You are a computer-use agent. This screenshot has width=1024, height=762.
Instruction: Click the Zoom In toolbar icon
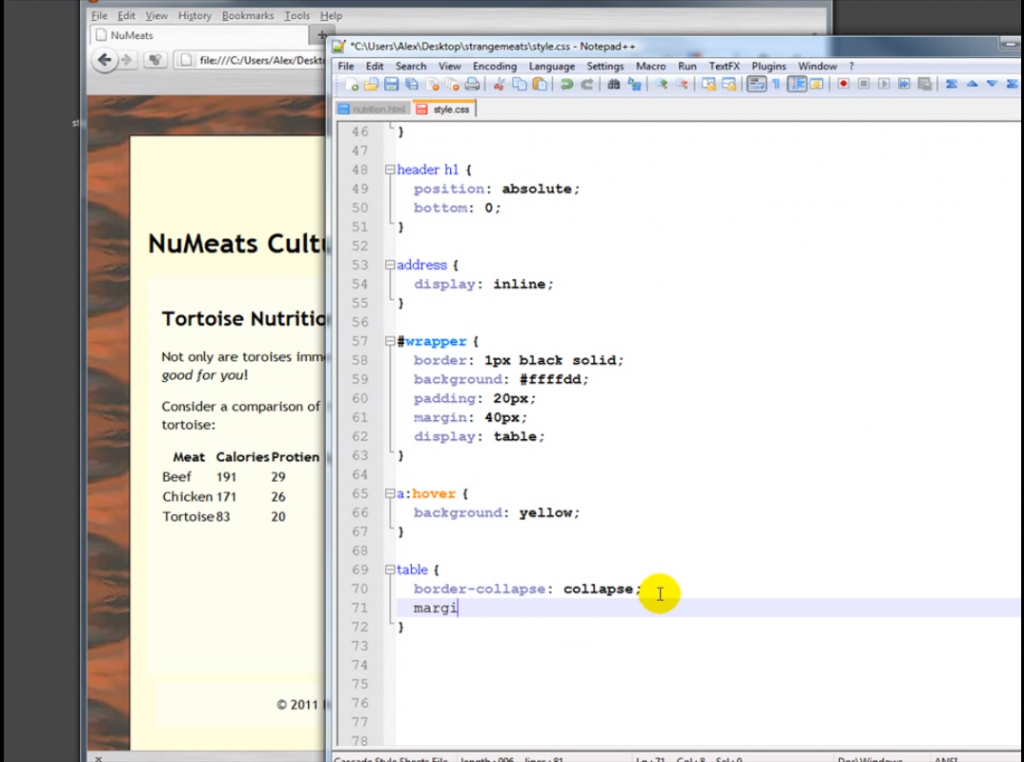(660, 85)
